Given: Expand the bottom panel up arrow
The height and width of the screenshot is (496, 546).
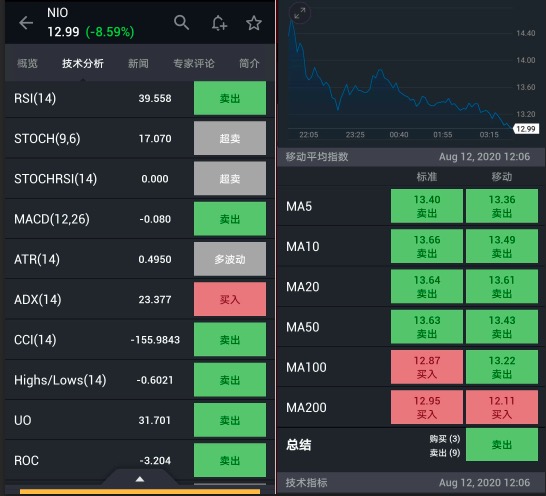Looking at the screenshot, I should pyautogui.click(x=140, y=479).
